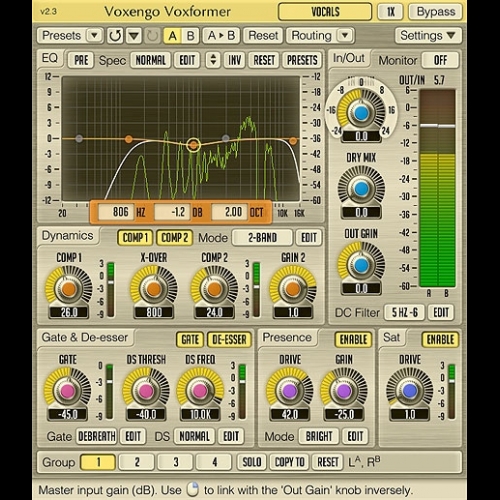The image size is (500, 500).
Task: Open the 2-BAND dynamics mode selector
Action: pyautogui.click(x=262, y=238)
